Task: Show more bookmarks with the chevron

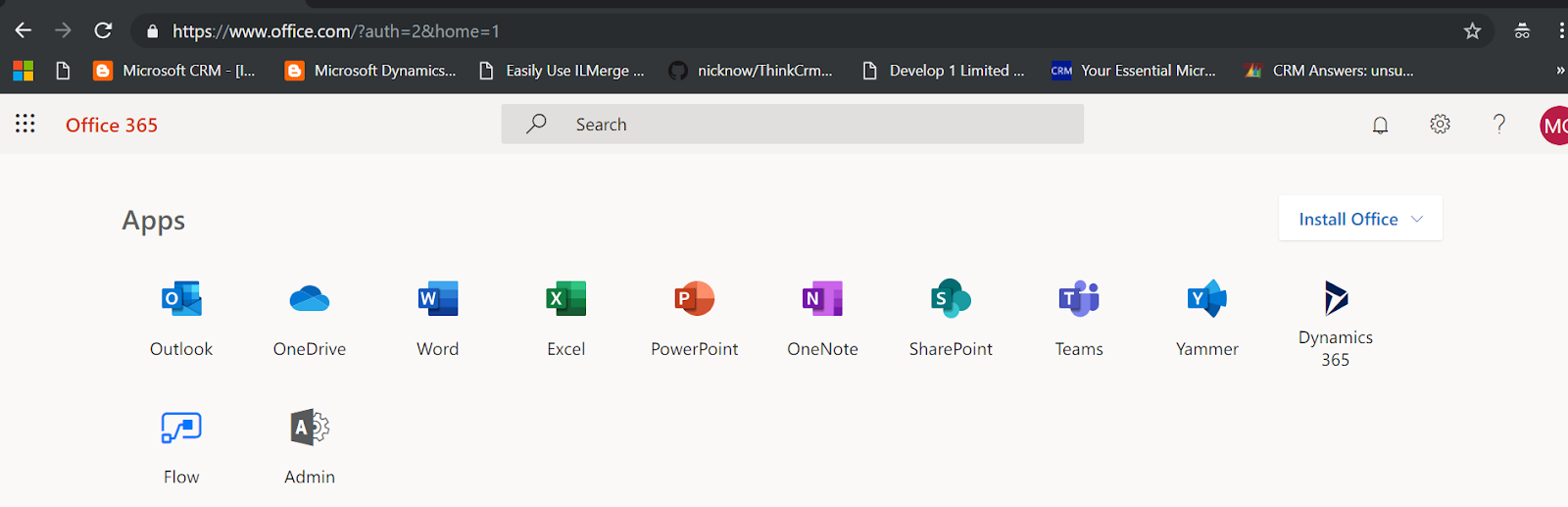Action: (1560, 71)
